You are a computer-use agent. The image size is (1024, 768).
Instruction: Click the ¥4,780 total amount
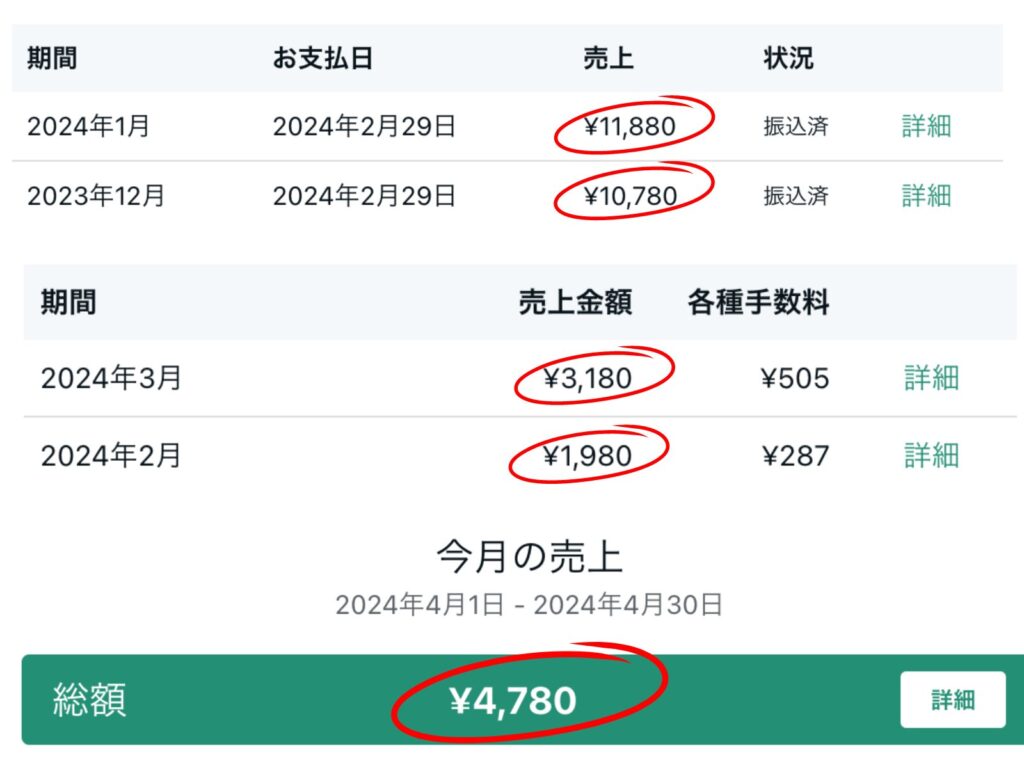(x=513, y=701)
